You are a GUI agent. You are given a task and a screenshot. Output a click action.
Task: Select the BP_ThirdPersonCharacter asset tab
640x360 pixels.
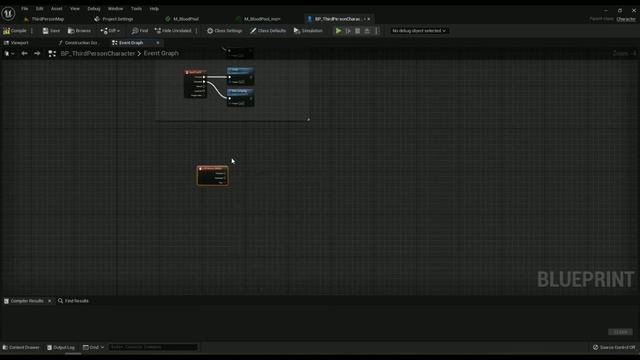click(337, 19)
